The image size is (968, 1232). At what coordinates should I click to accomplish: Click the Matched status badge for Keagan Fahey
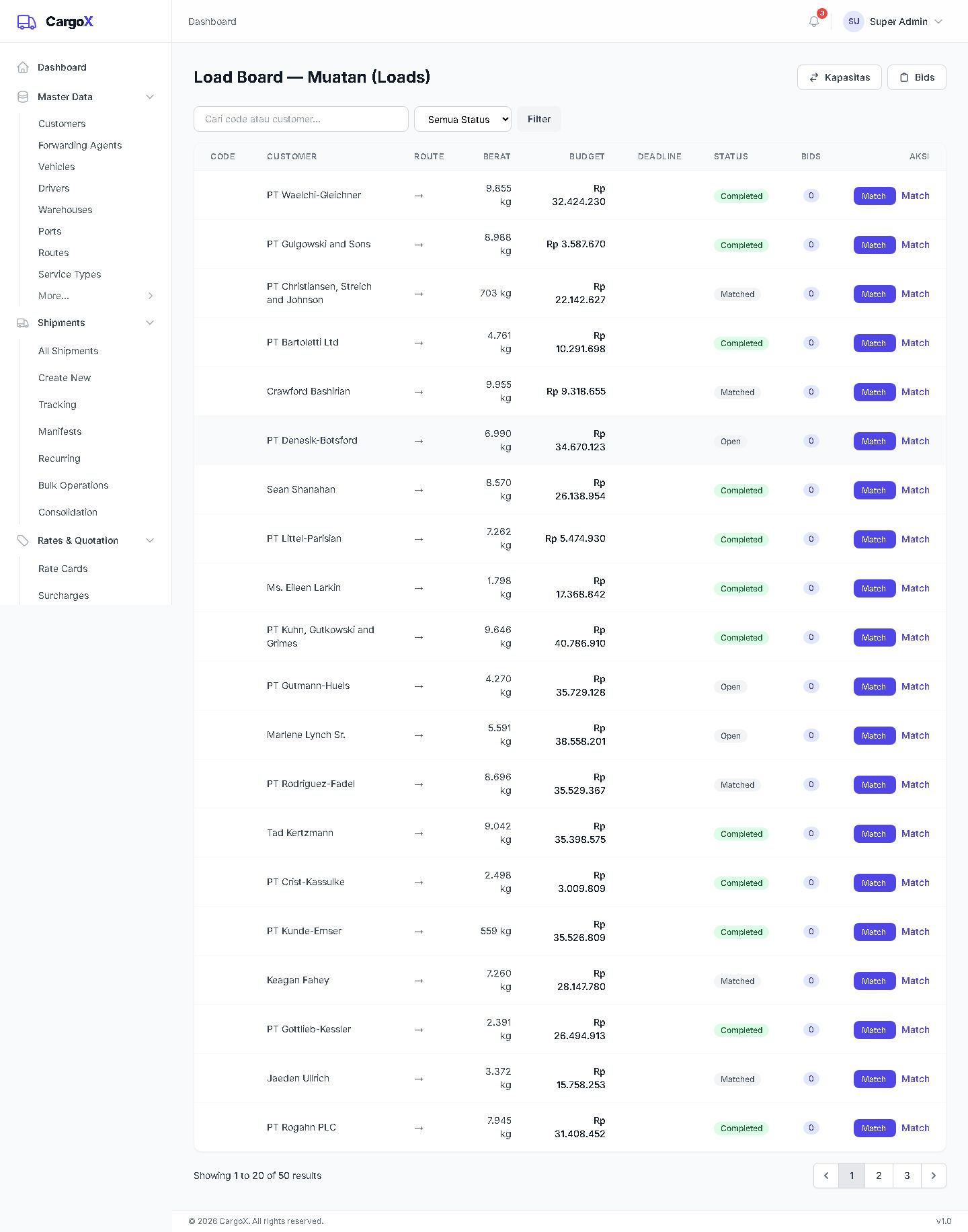coord(737,981)
